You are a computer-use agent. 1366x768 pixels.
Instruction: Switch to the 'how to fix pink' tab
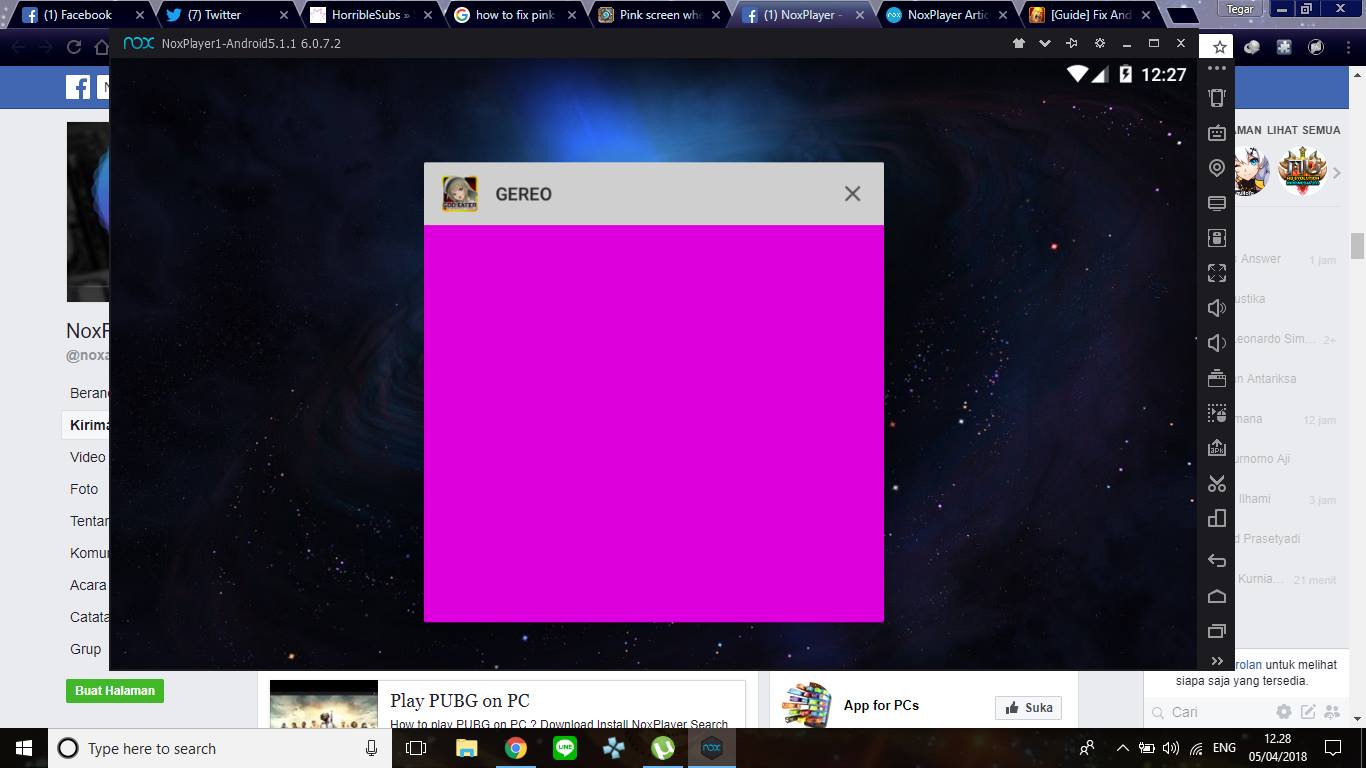(x=515, y=15)
